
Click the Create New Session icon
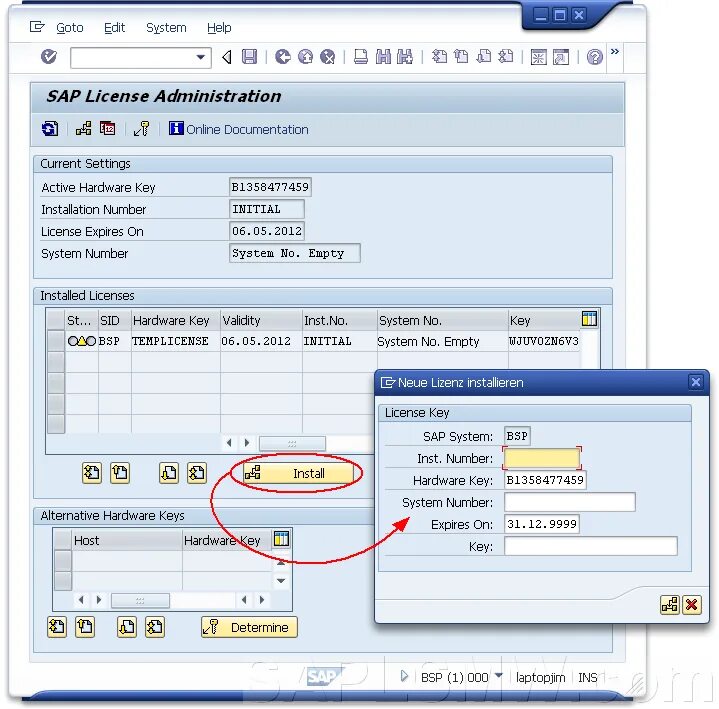(x=539, y=57)
